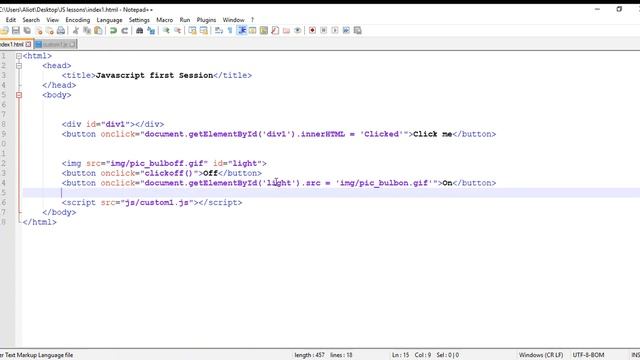Click 'length : 457' in status bar
Viewport: 640px width, 360px height.
point(309,355)
